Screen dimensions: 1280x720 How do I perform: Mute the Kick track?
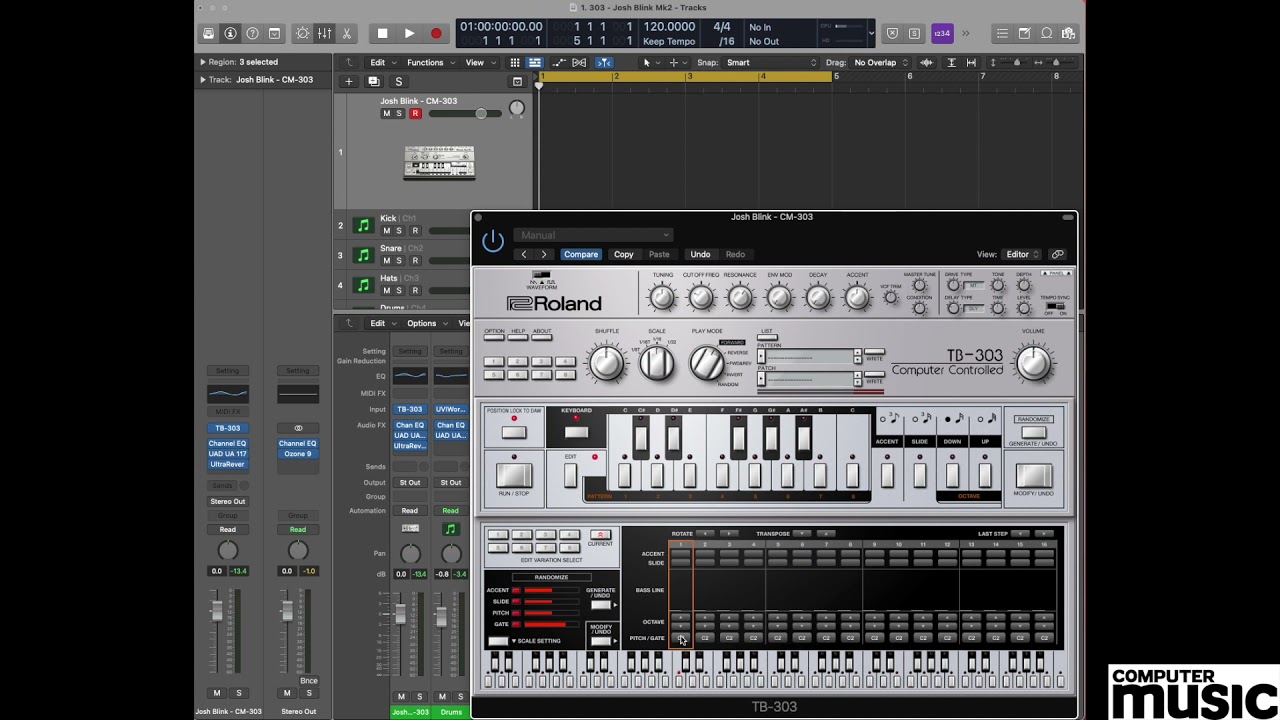[x=386, y=231]
